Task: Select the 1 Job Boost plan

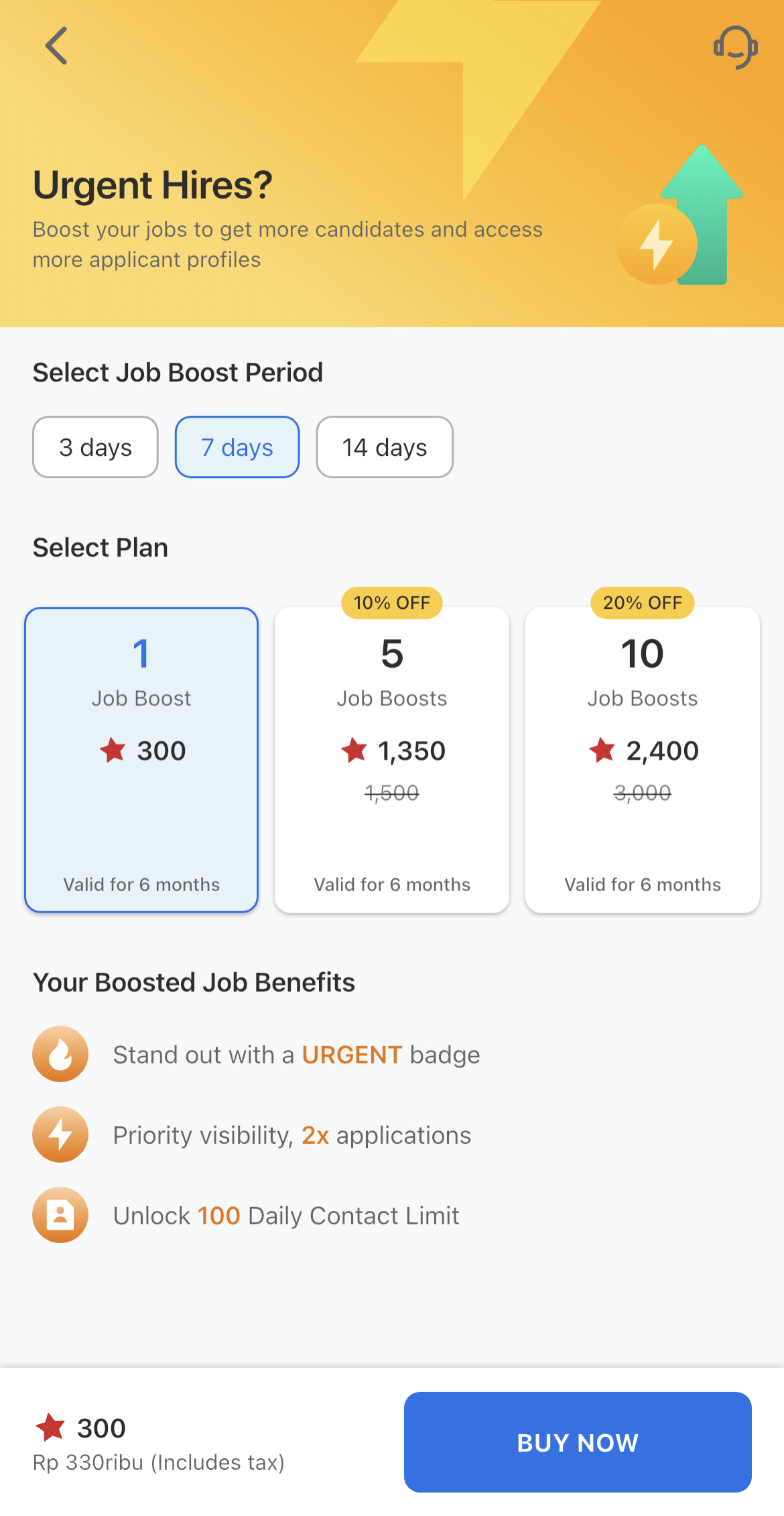Action: (141, 760)
